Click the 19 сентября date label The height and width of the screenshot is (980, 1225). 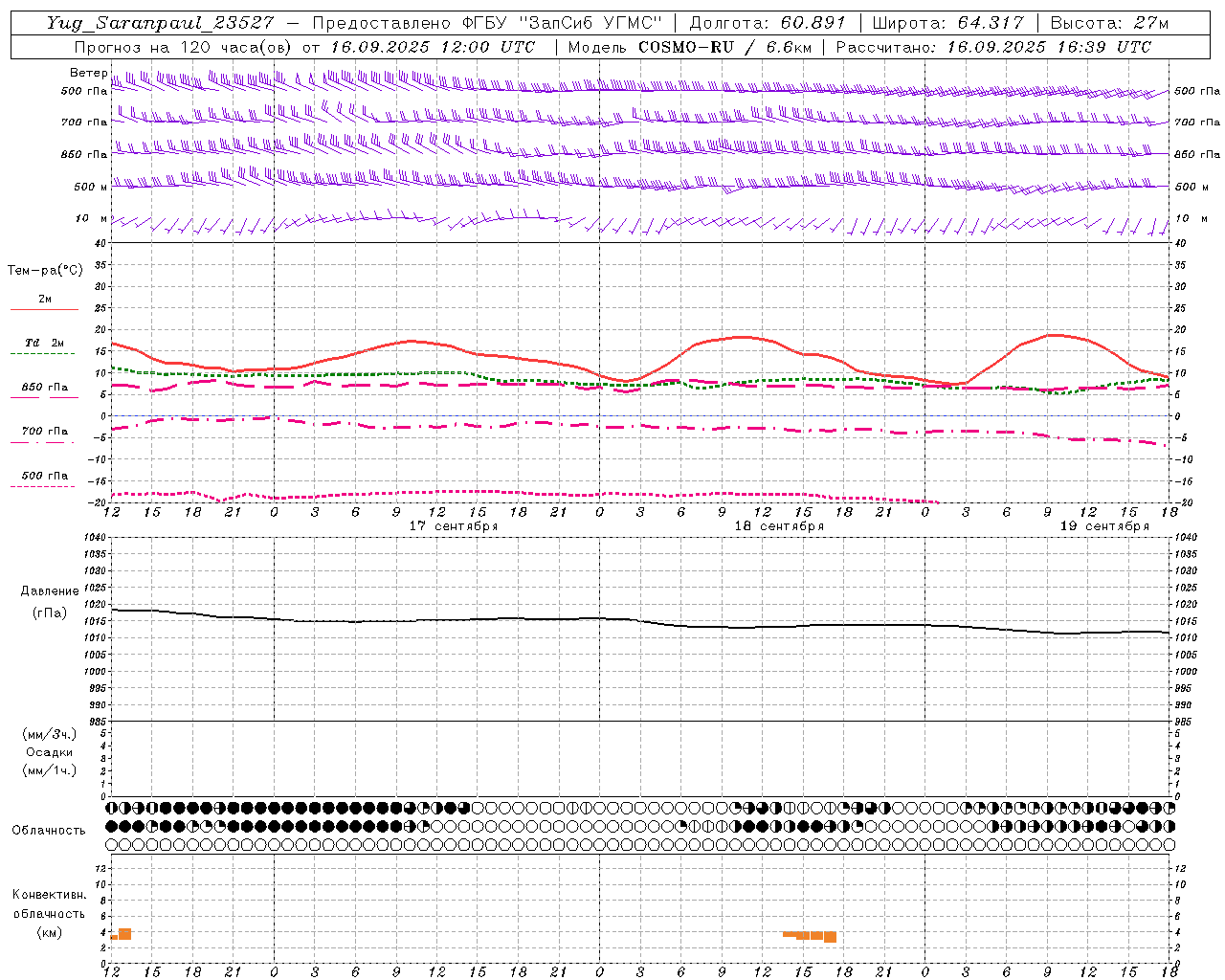tap(1104, 526)
